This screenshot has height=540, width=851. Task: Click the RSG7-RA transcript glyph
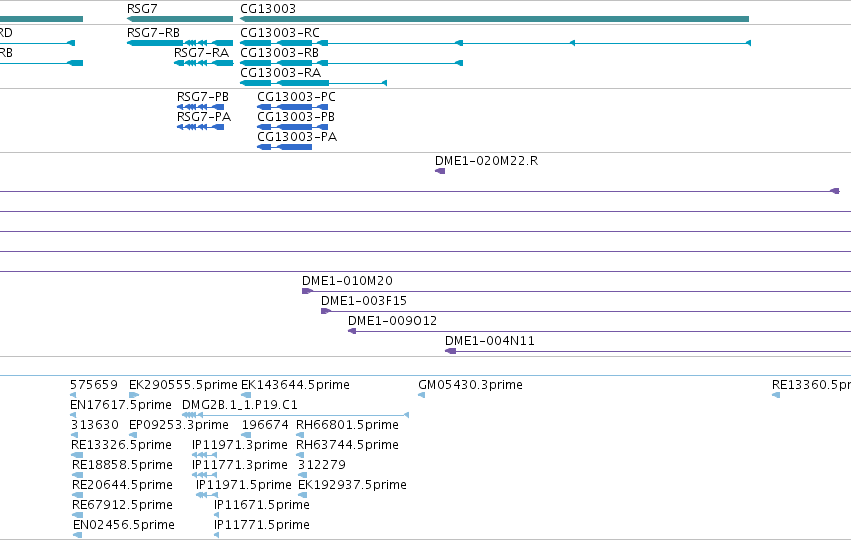coord(204,63)
